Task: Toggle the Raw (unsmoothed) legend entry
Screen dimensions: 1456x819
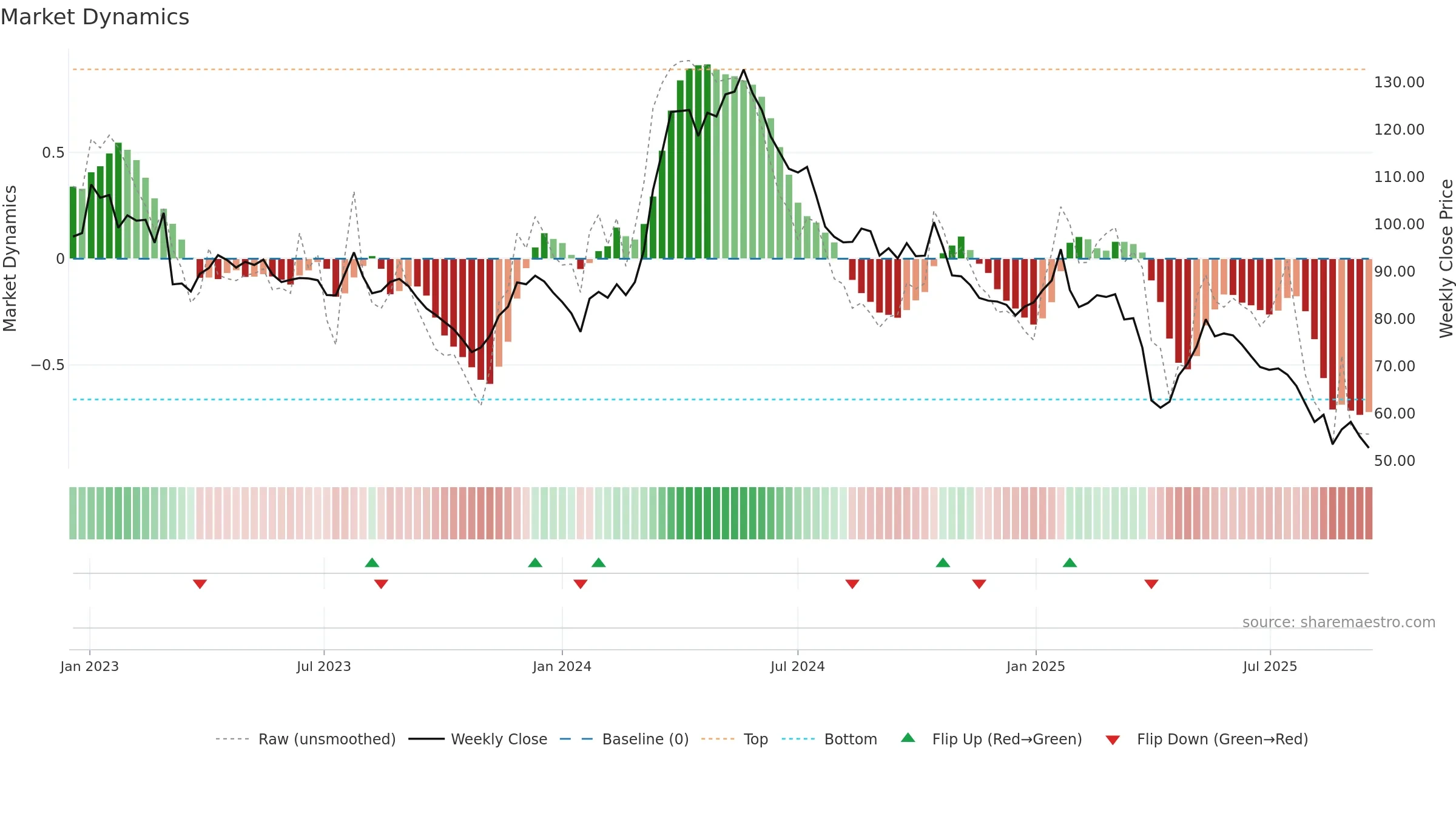Action: (306, 739)
